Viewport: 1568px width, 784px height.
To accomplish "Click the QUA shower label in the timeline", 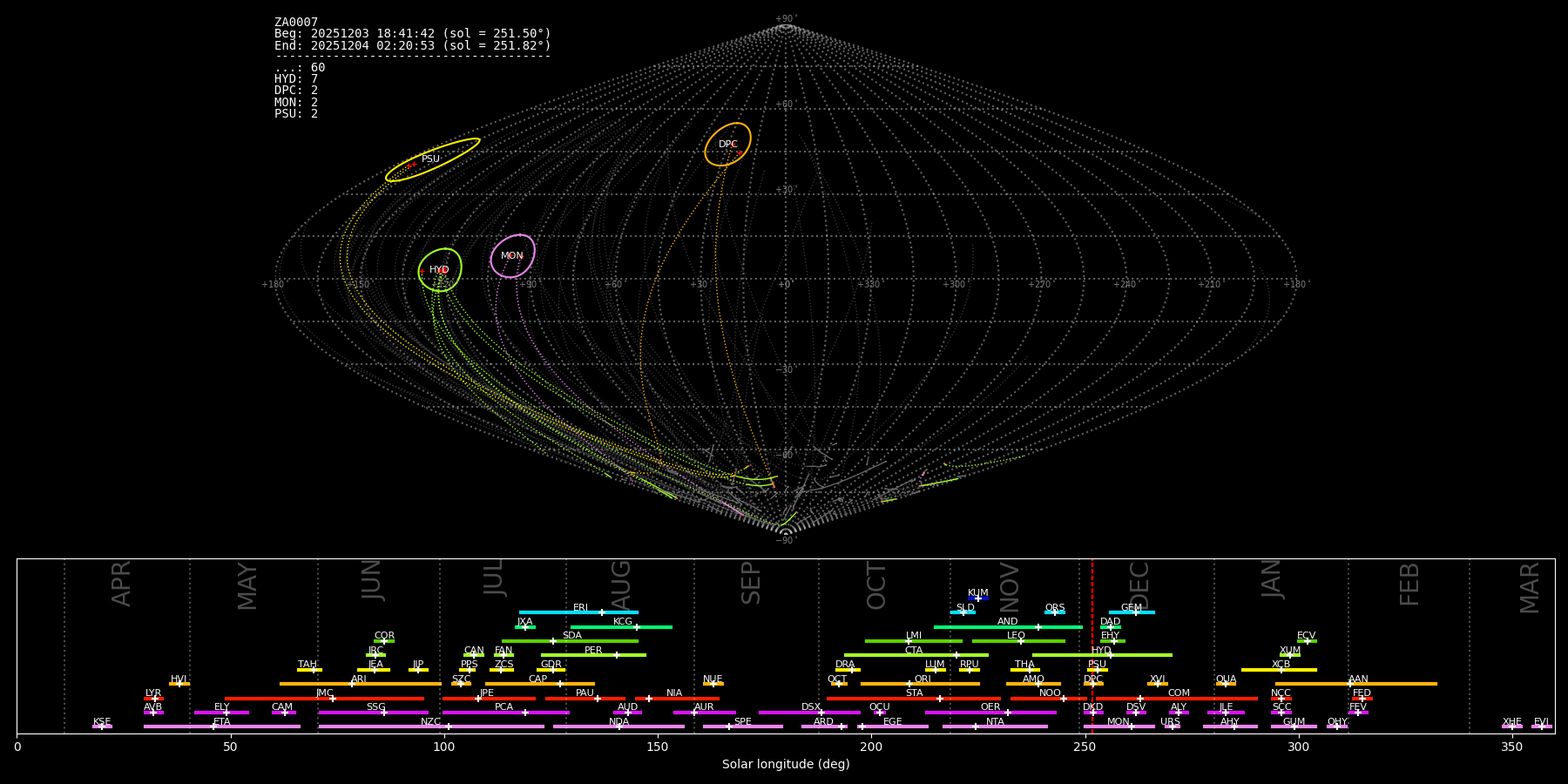I will click(x=1227, y=679).
